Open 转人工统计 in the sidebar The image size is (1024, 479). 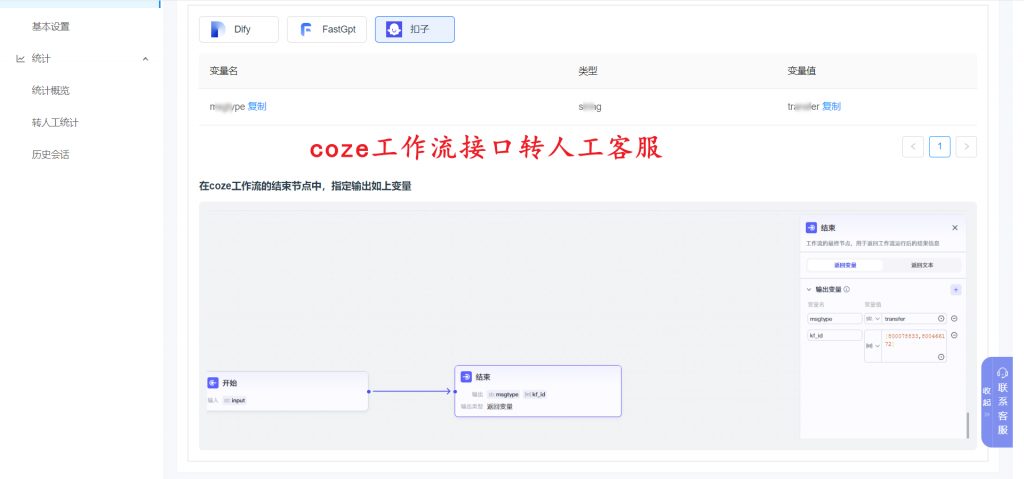pos(55,123)
